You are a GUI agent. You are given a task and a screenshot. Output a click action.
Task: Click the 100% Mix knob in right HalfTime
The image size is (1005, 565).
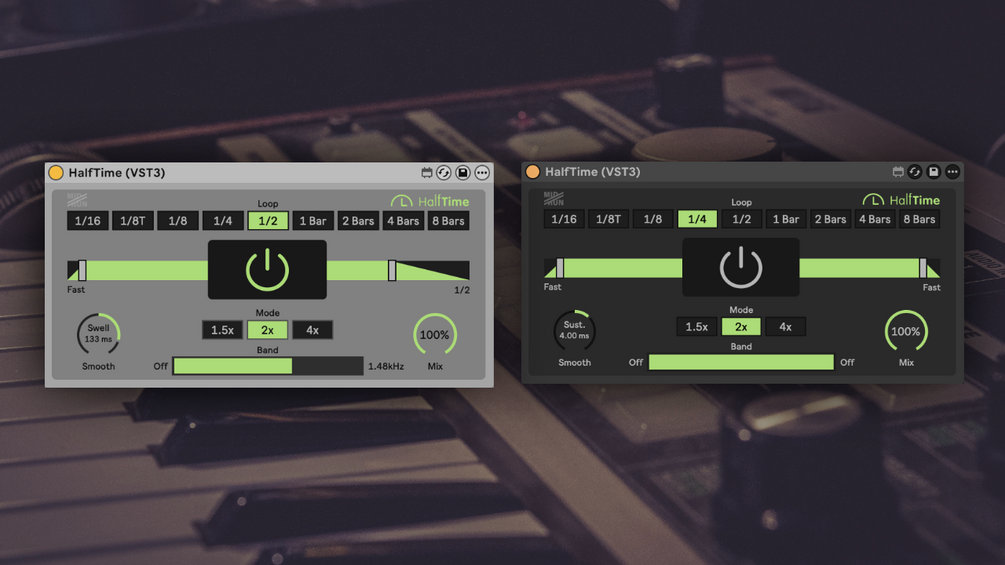click(906, 331)
